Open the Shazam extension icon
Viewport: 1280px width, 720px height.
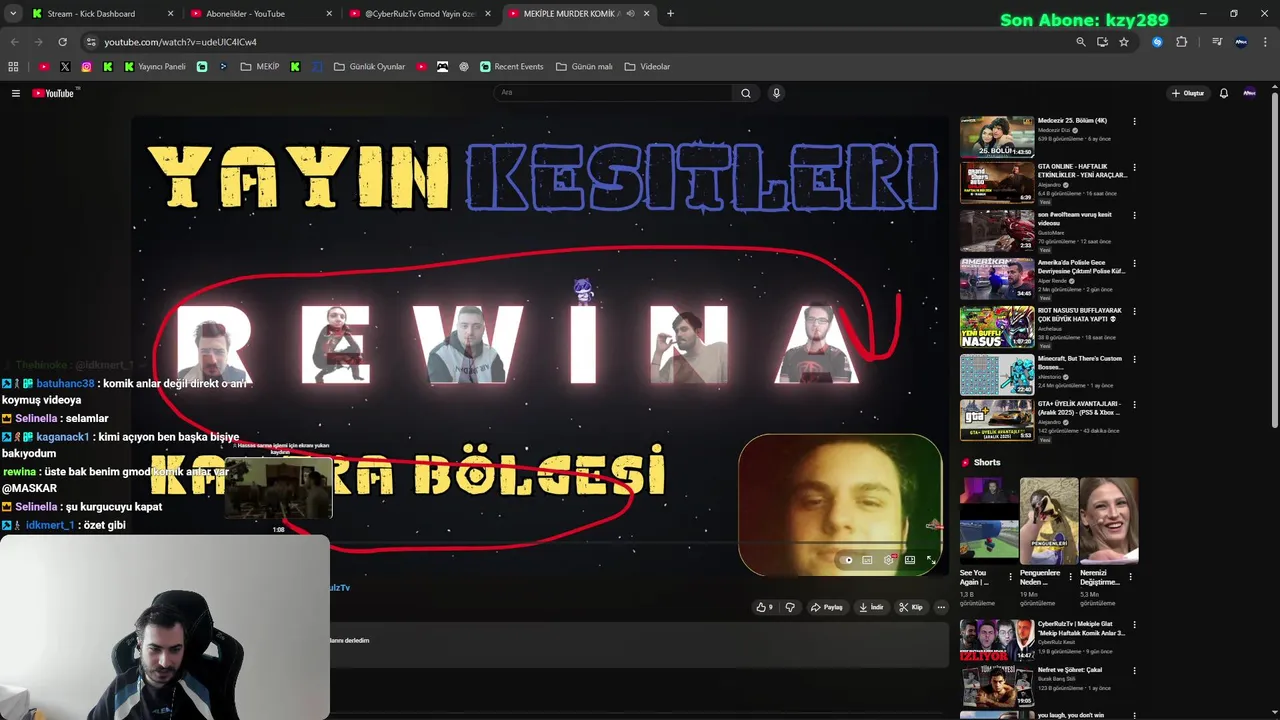click(1157, 42)
